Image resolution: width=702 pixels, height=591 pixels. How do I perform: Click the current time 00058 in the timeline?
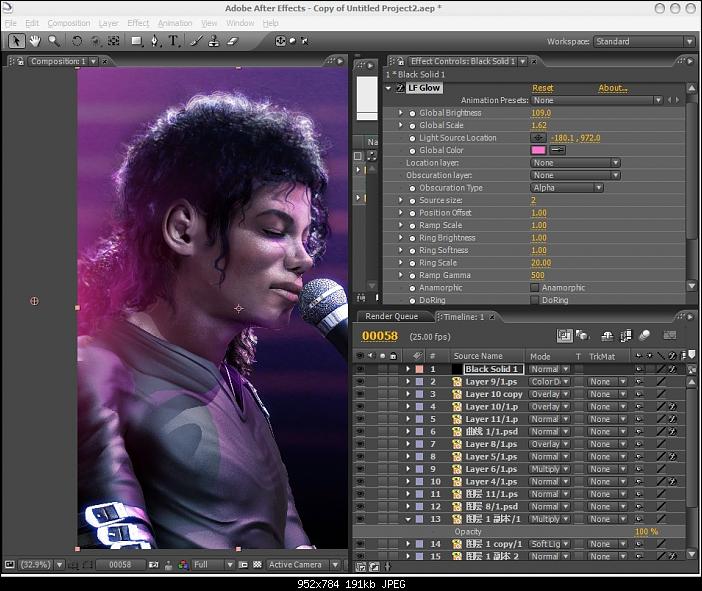pyautogui.click(x=380, y=336)
